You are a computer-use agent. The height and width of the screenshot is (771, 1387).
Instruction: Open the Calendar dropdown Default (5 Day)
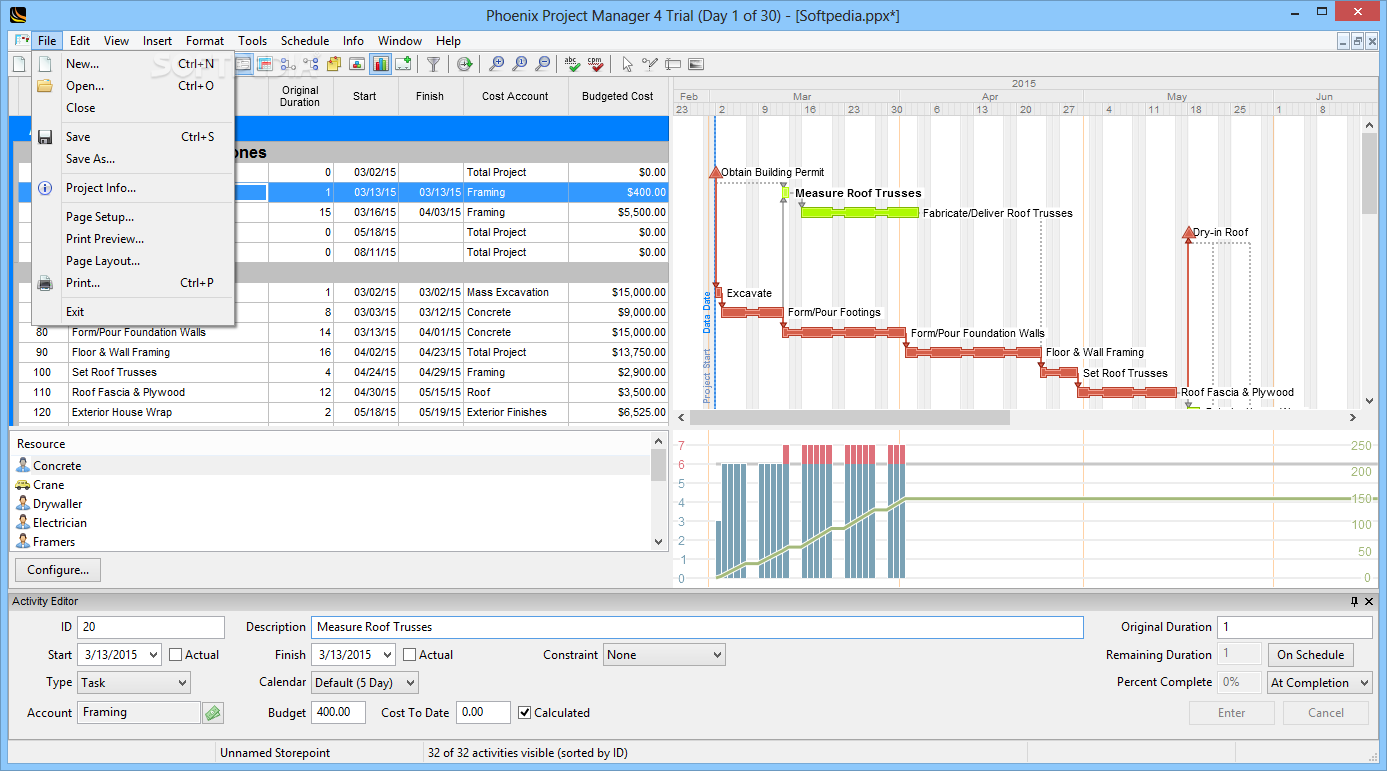point(364,683)
